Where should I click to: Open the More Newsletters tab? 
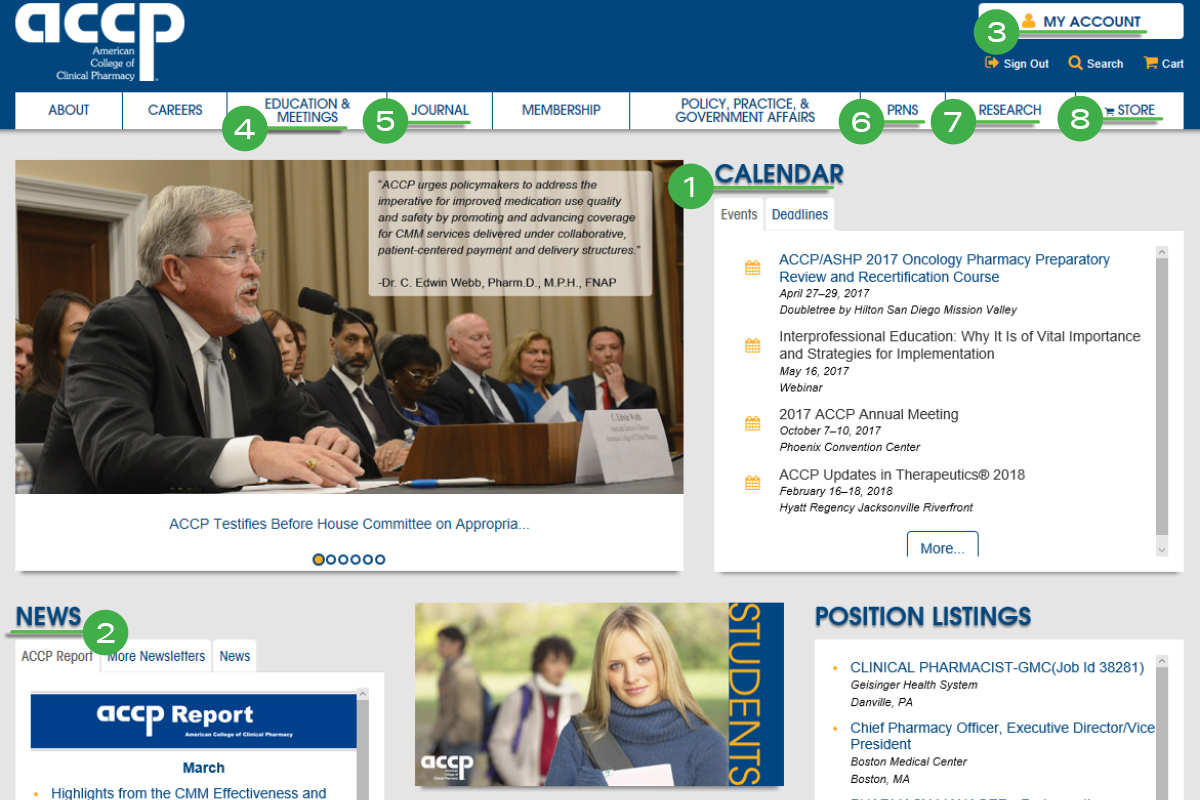click(155, 656)
